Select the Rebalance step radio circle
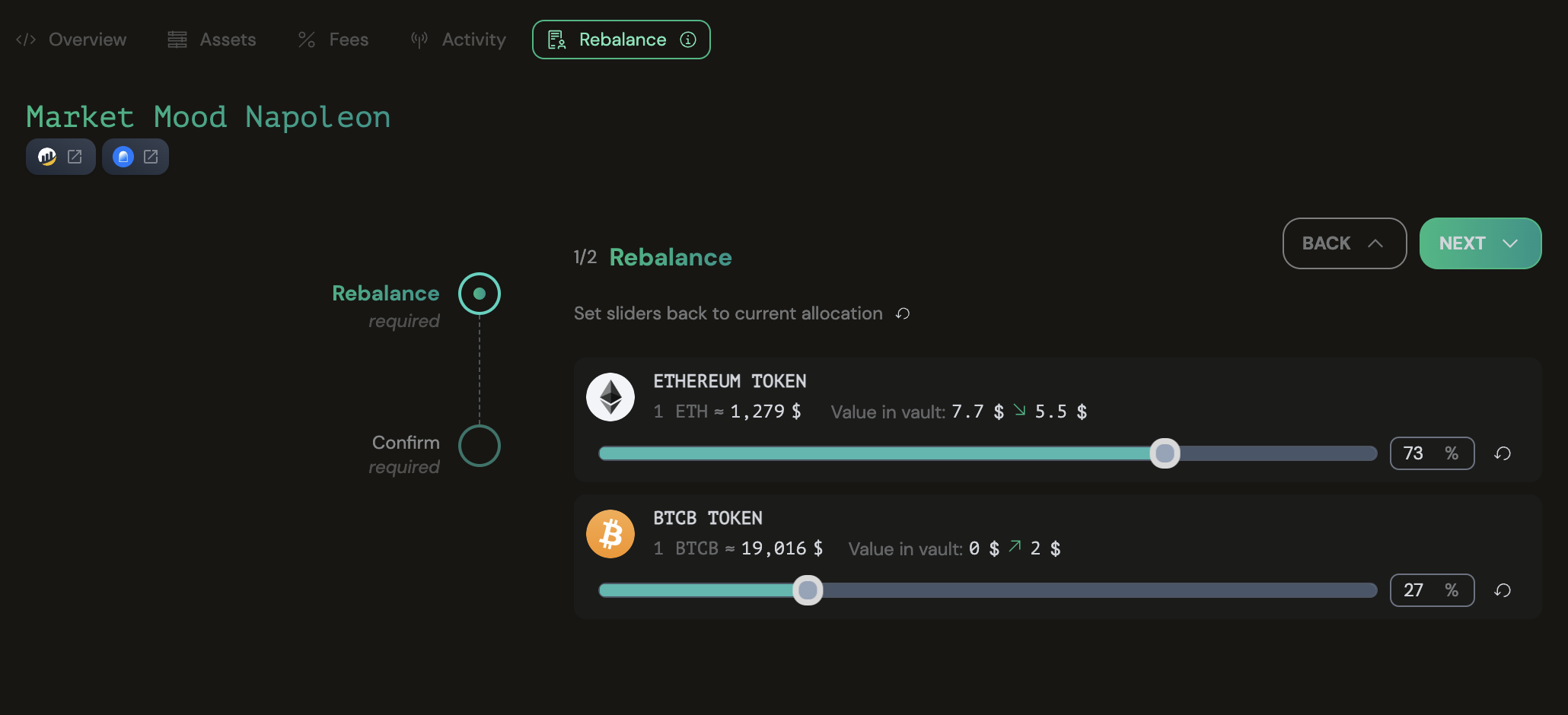 [x=480, y=294]
